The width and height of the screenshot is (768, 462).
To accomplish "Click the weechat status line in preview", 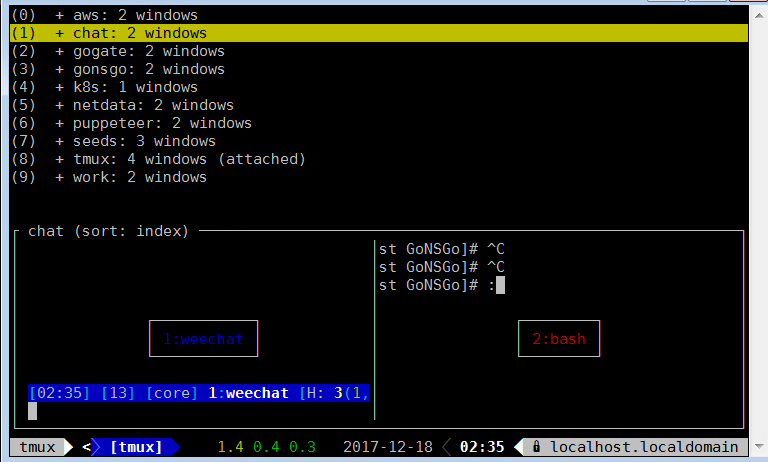I will click(200, 393).
